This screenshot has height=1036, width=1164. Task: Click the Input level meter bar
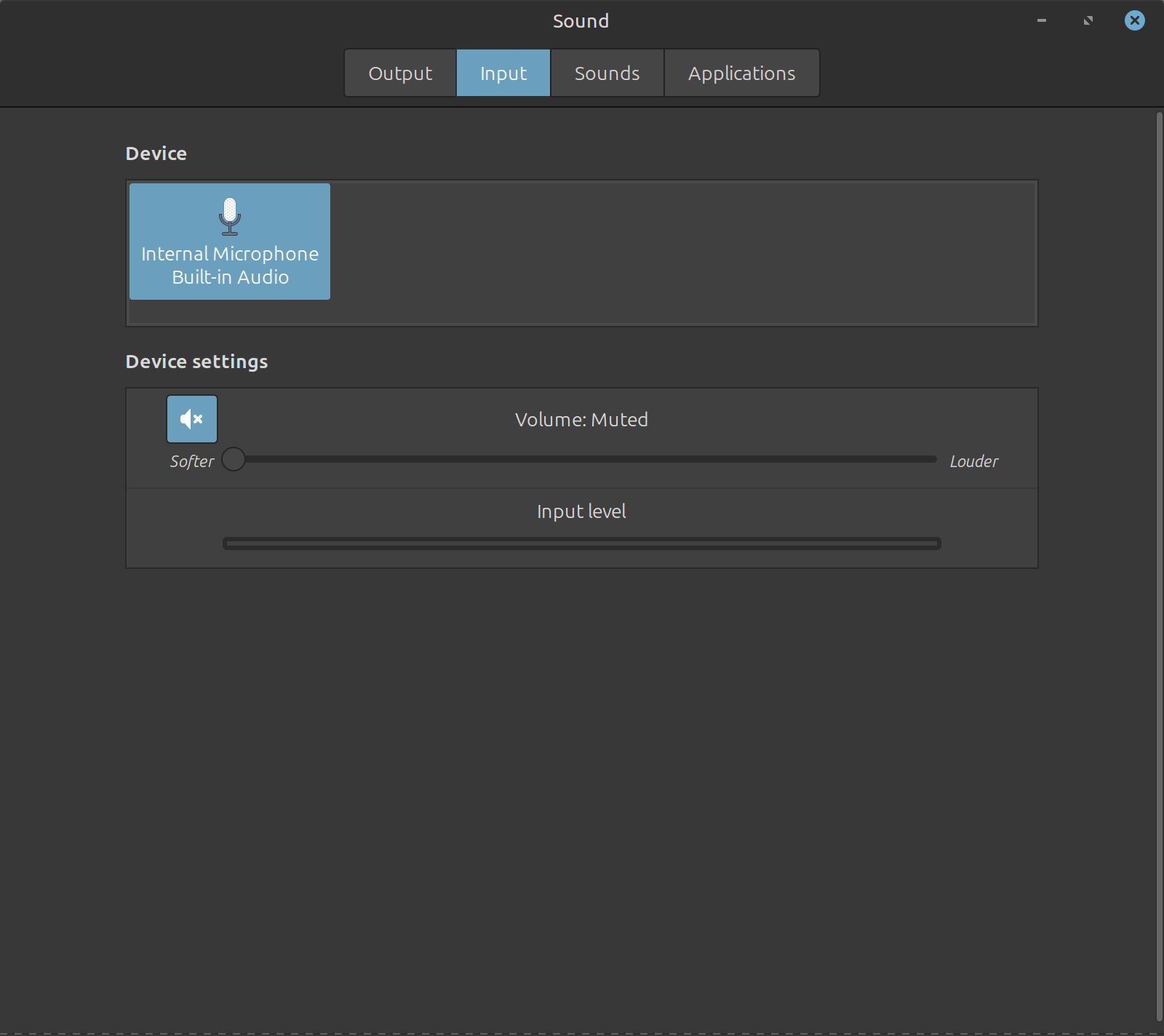[582, 543]
